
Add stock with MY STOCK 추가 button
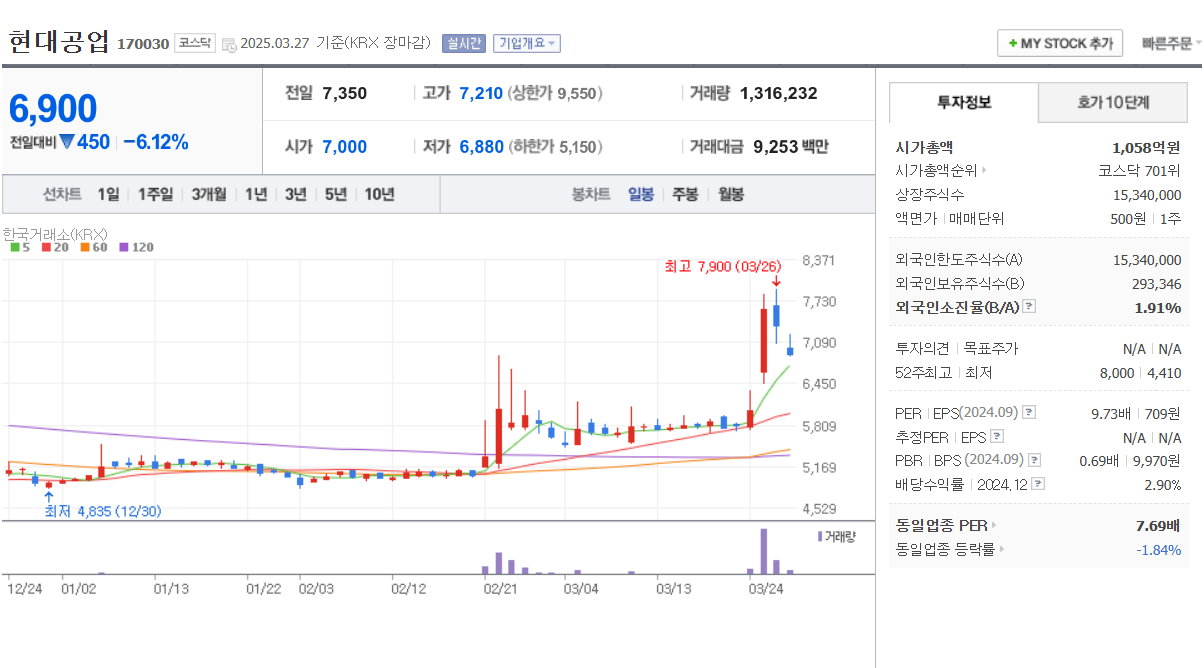1060,43
